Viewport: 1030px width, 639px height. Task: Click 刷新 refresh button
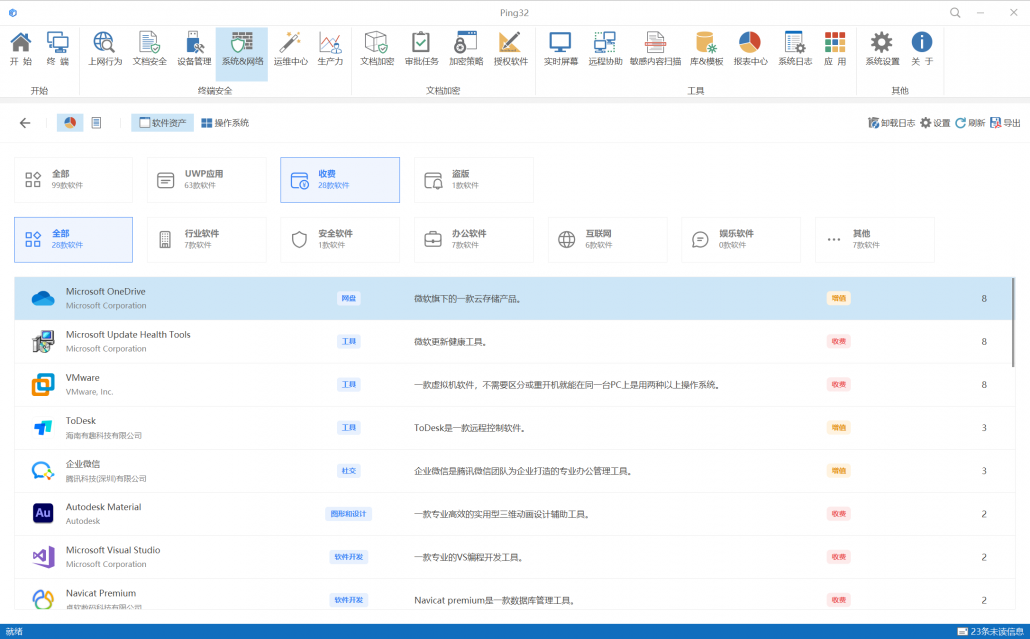970,123
